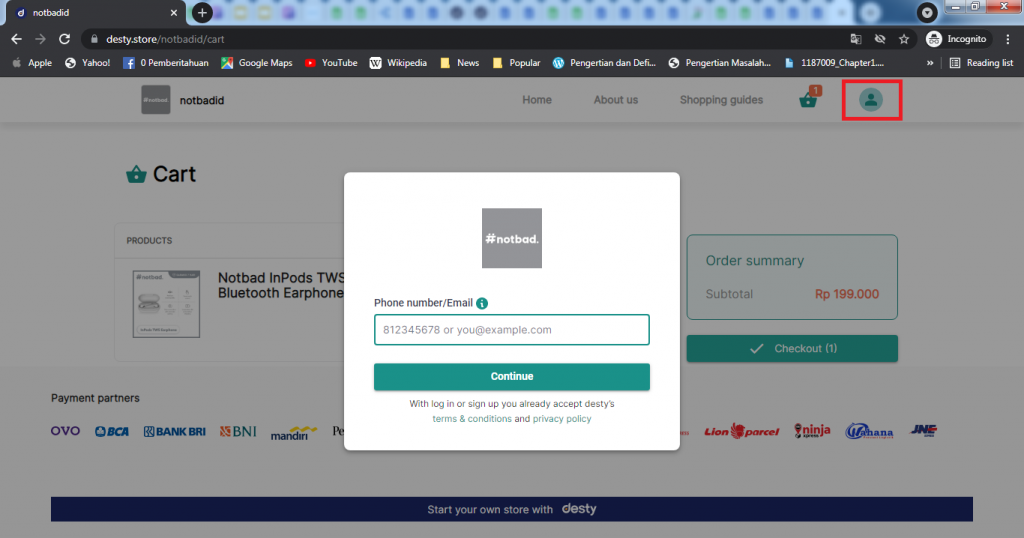Open the Reading list
The height and width of the screenshot is (538, 1024).
tap(982, 63)
